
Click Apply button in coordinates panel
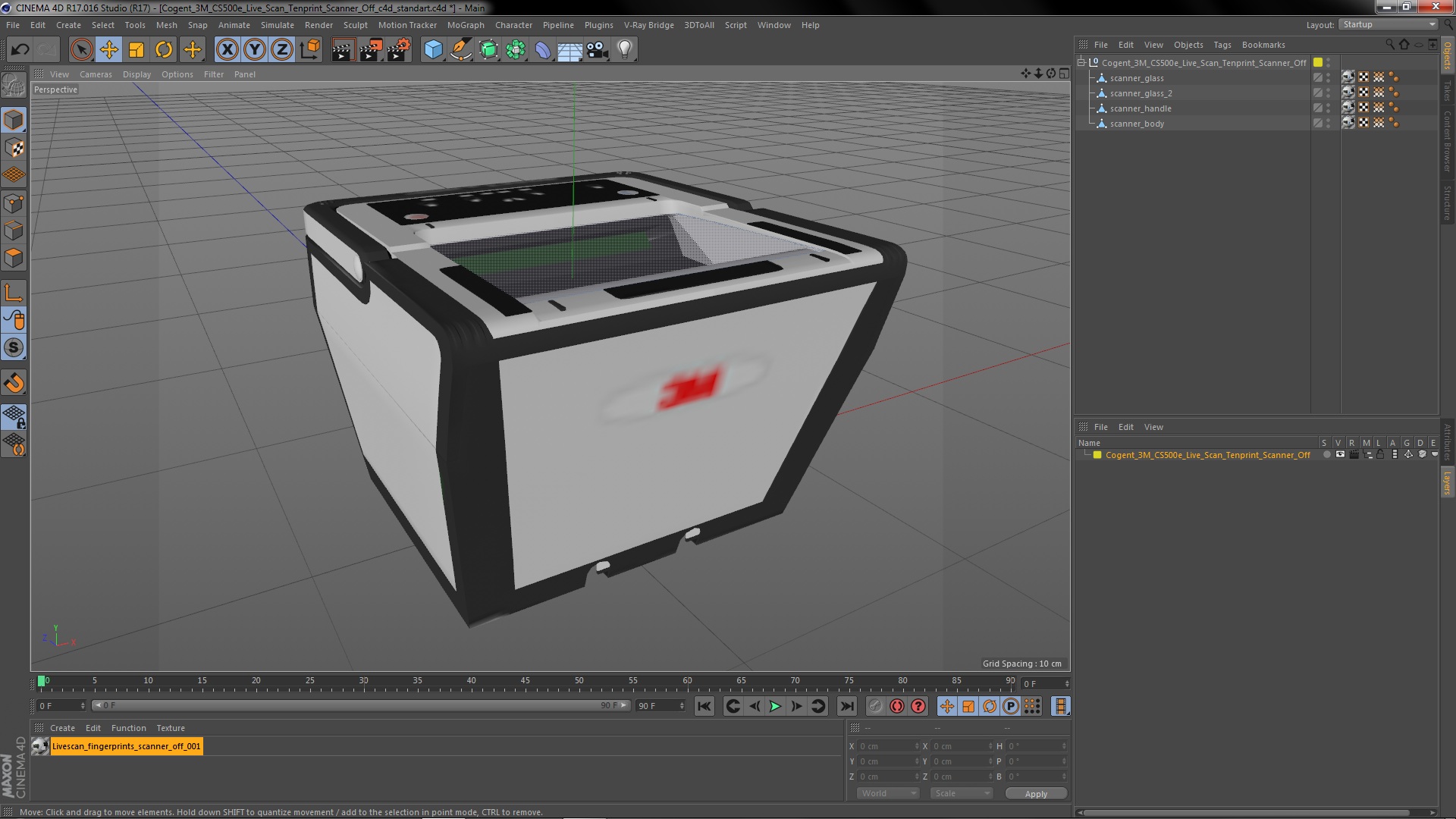1036,793
